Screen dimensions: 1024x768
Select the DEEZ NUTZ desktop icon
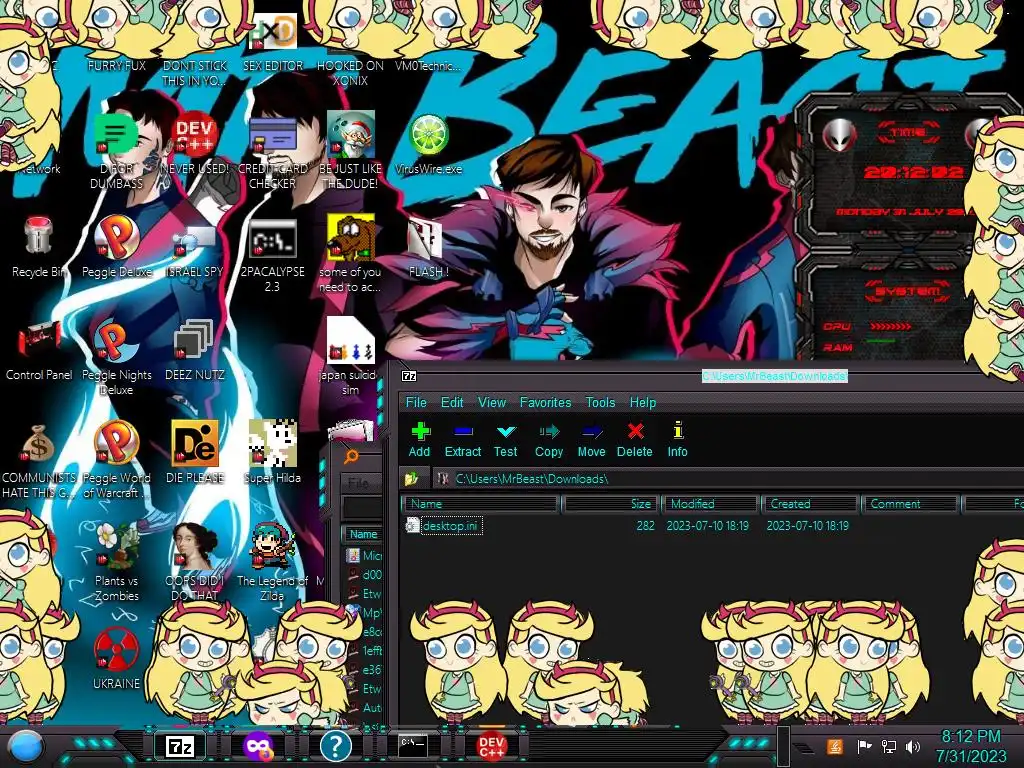[x=194, y=351]
